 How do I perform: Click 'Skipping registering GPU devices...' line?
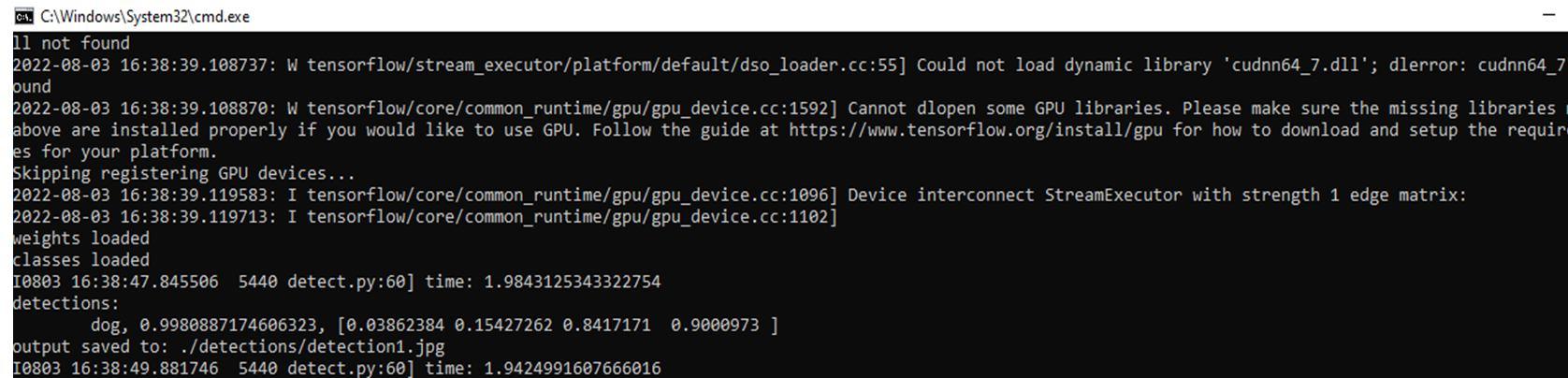click(183, 173)
